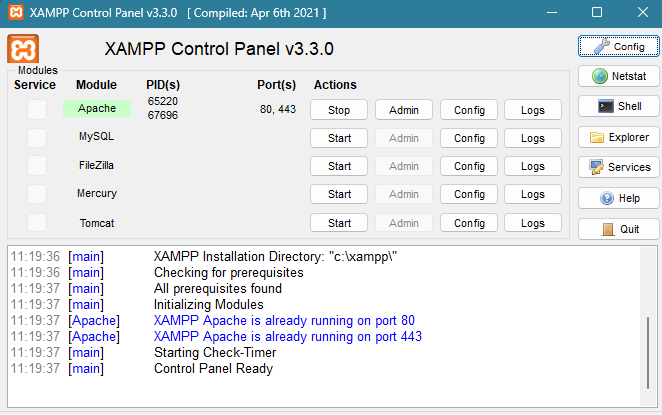
Task: Click the 'Initializing Modules' log entry
Action: pyautogui.click(x=209, y=304)
